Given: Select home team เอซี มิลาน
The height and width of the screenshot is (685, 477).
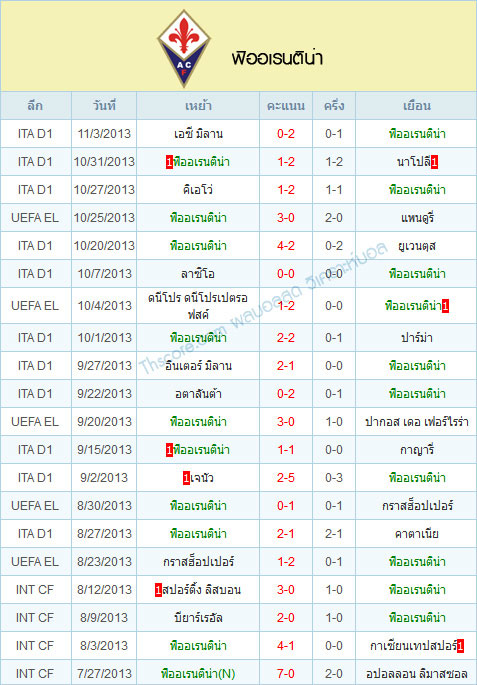Looking at the screenshot, I should pyautogui.click(x=198, y=134).
